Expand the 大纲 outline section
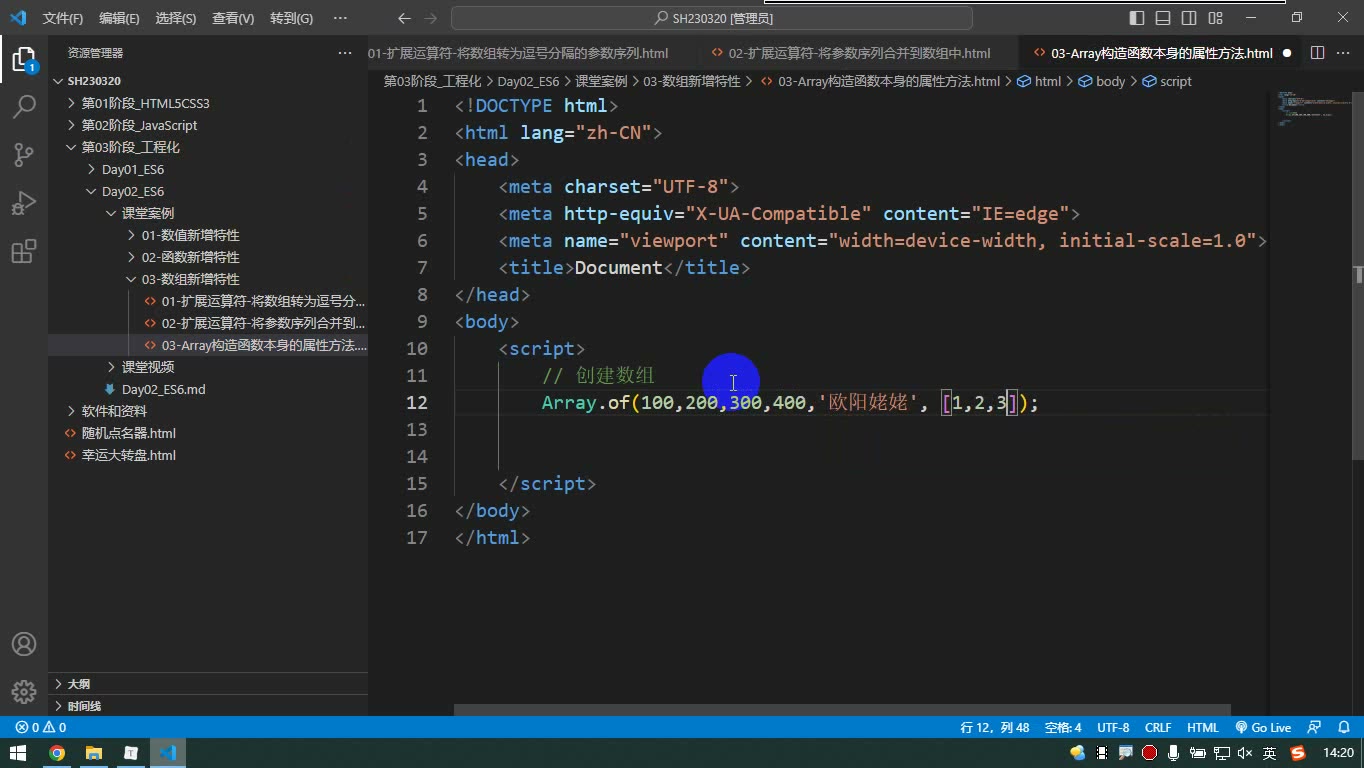Viewport: 1364px width, 768px height. 208,684
